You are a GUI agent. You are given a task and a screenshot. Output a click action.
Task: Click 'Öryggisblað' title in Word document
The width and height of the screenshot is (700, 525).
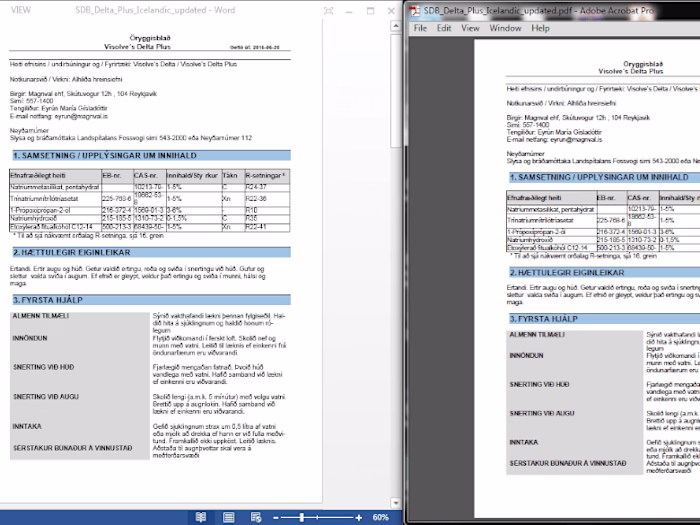point(150,38)
